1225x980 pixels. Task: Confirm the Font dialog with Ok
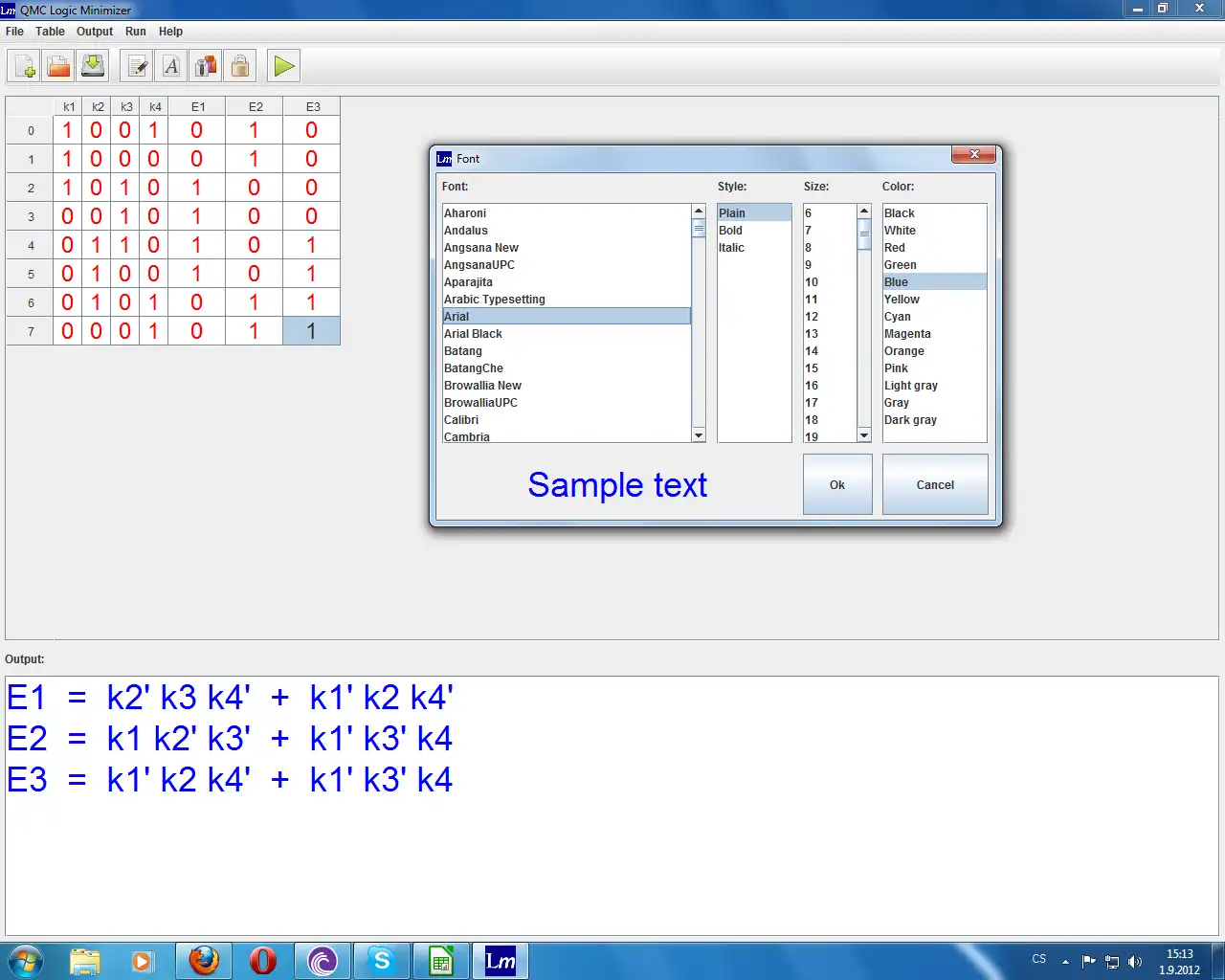[x=837, y=484]
